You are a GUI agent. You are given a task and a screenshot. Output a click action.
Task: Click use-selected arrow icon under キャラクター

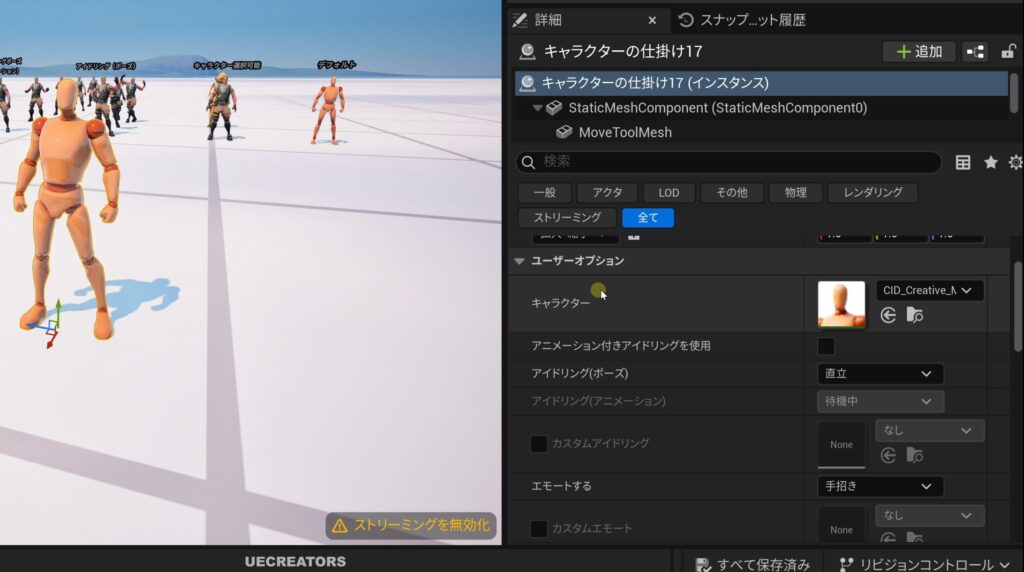tap(888, 315)
